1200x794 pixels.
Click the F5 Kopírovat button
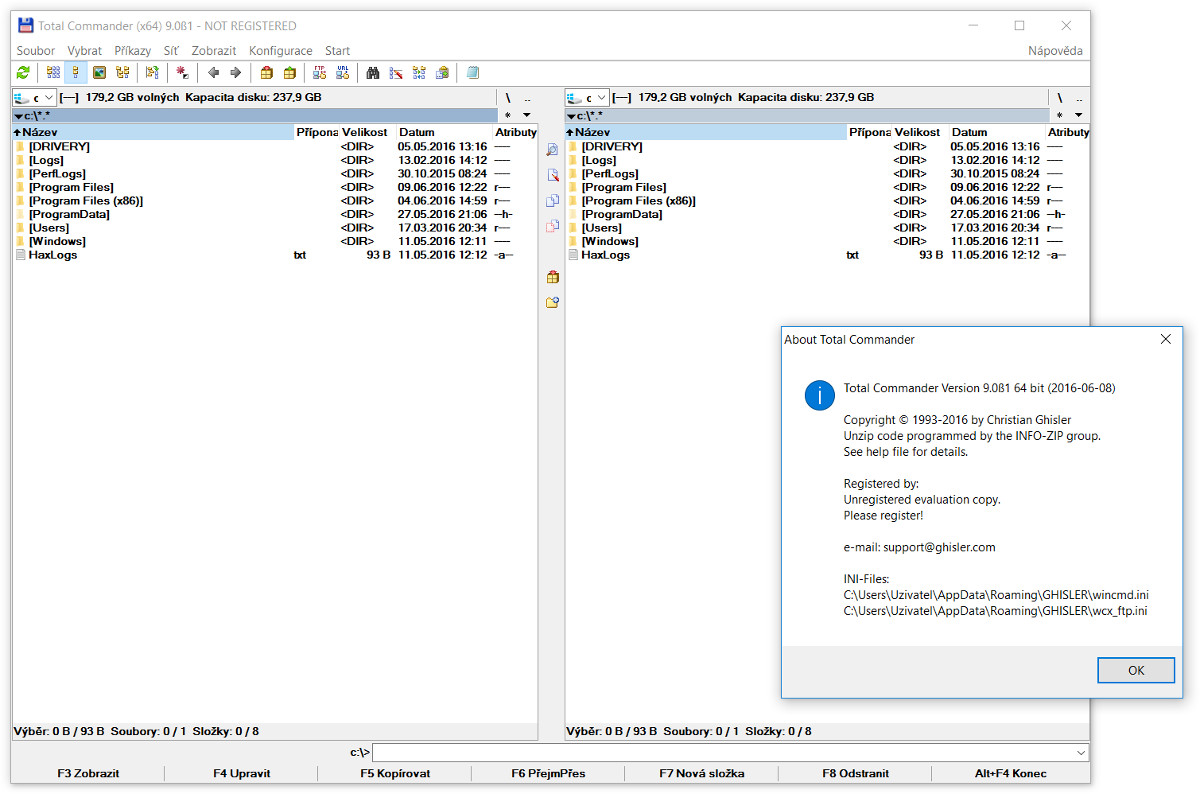pyautogui.click(x=395, y=773)
